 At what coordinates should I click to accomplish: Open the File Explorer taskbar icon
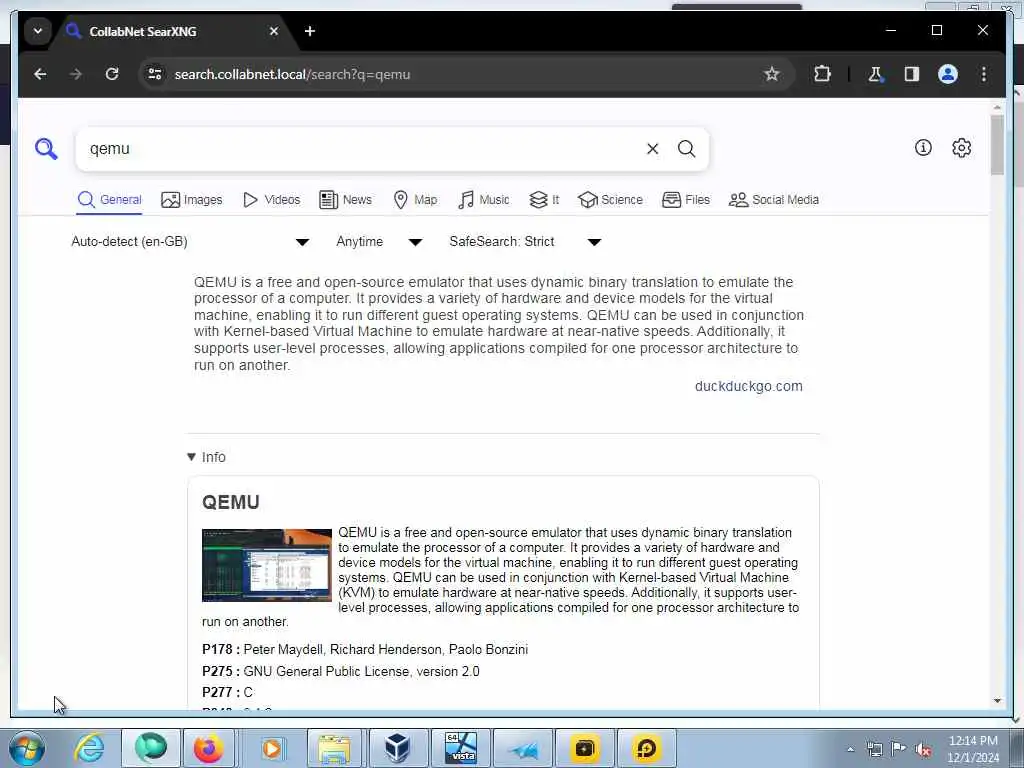[x=334, y=748]
